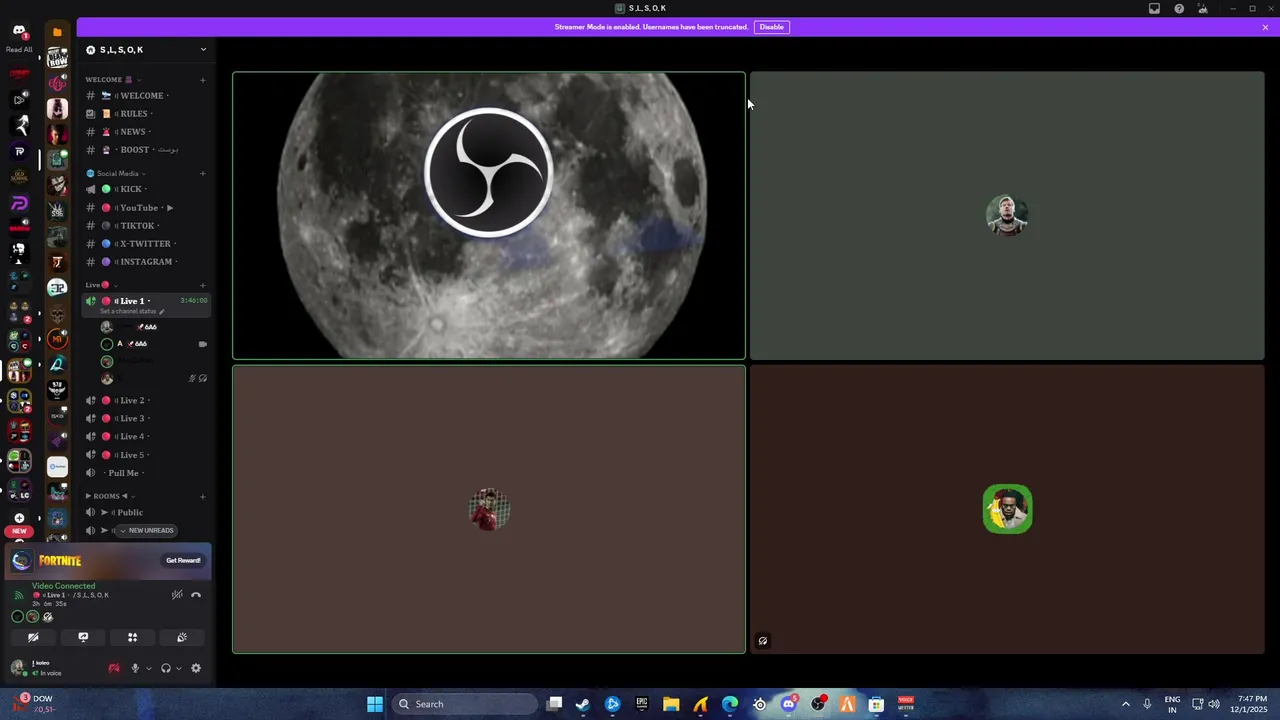This screenshot has height=720, width=1280.
Task: Start an activity button
Action: click(x=132, y=637)
